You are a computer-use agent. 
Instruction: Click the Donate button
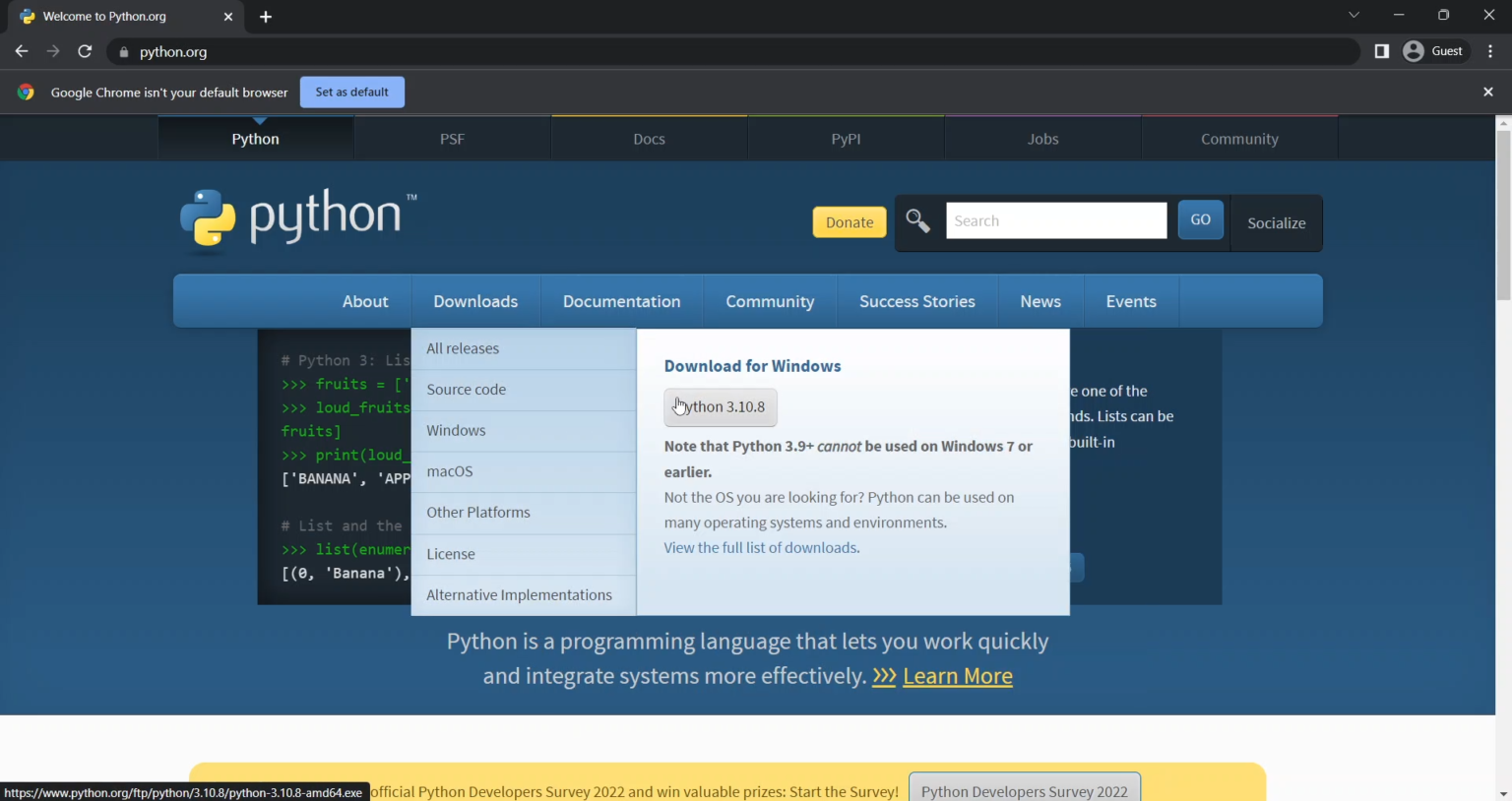tap(849, 221)
